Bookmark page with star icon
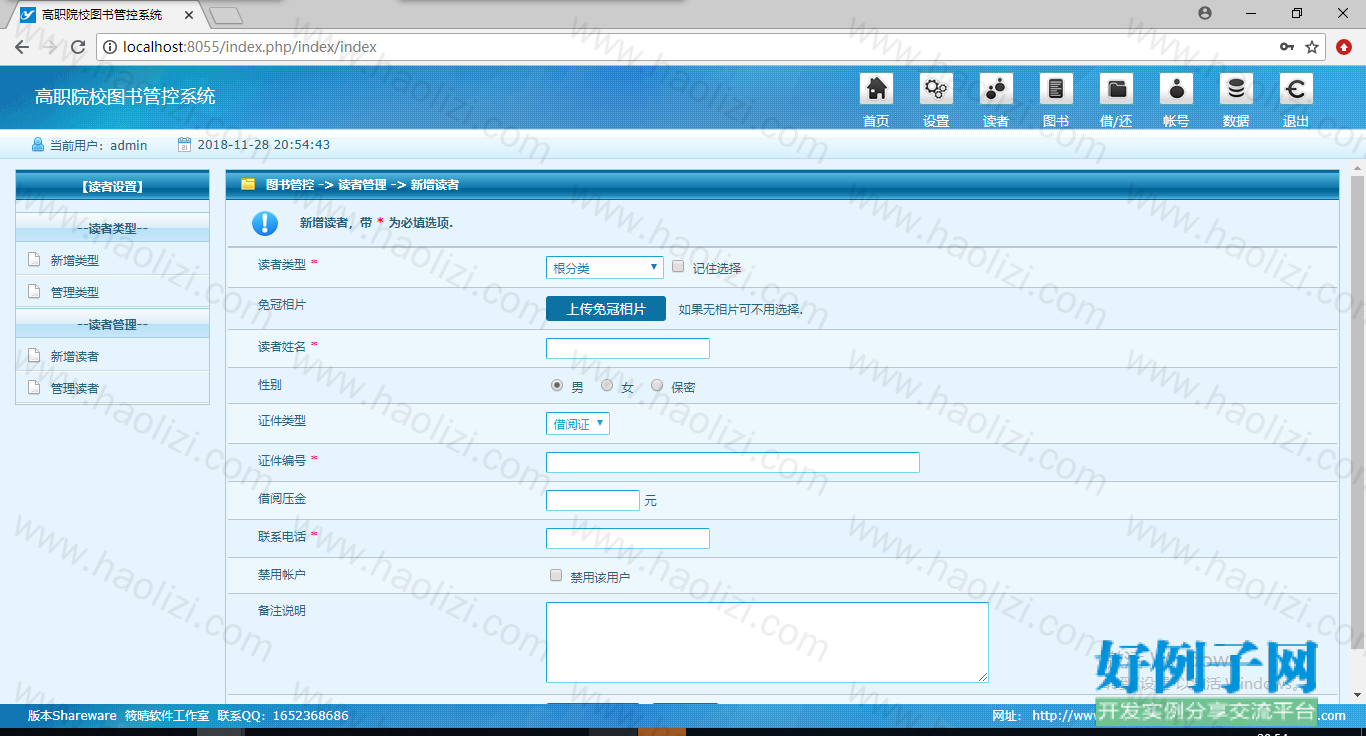1366x736 pixels. tap(1312, 47)
